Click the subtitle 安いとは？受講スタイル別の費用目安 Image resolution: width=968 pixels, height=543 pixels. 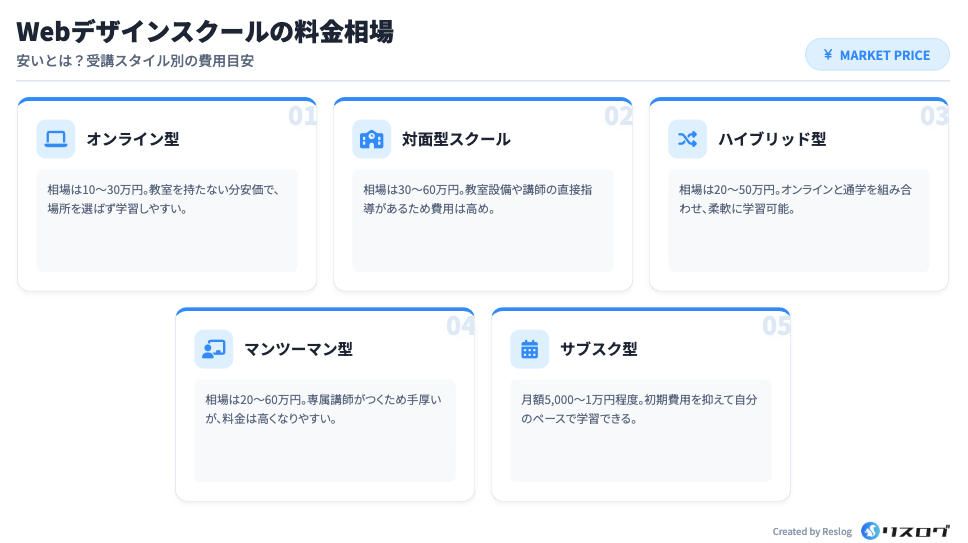click(135, 61)
